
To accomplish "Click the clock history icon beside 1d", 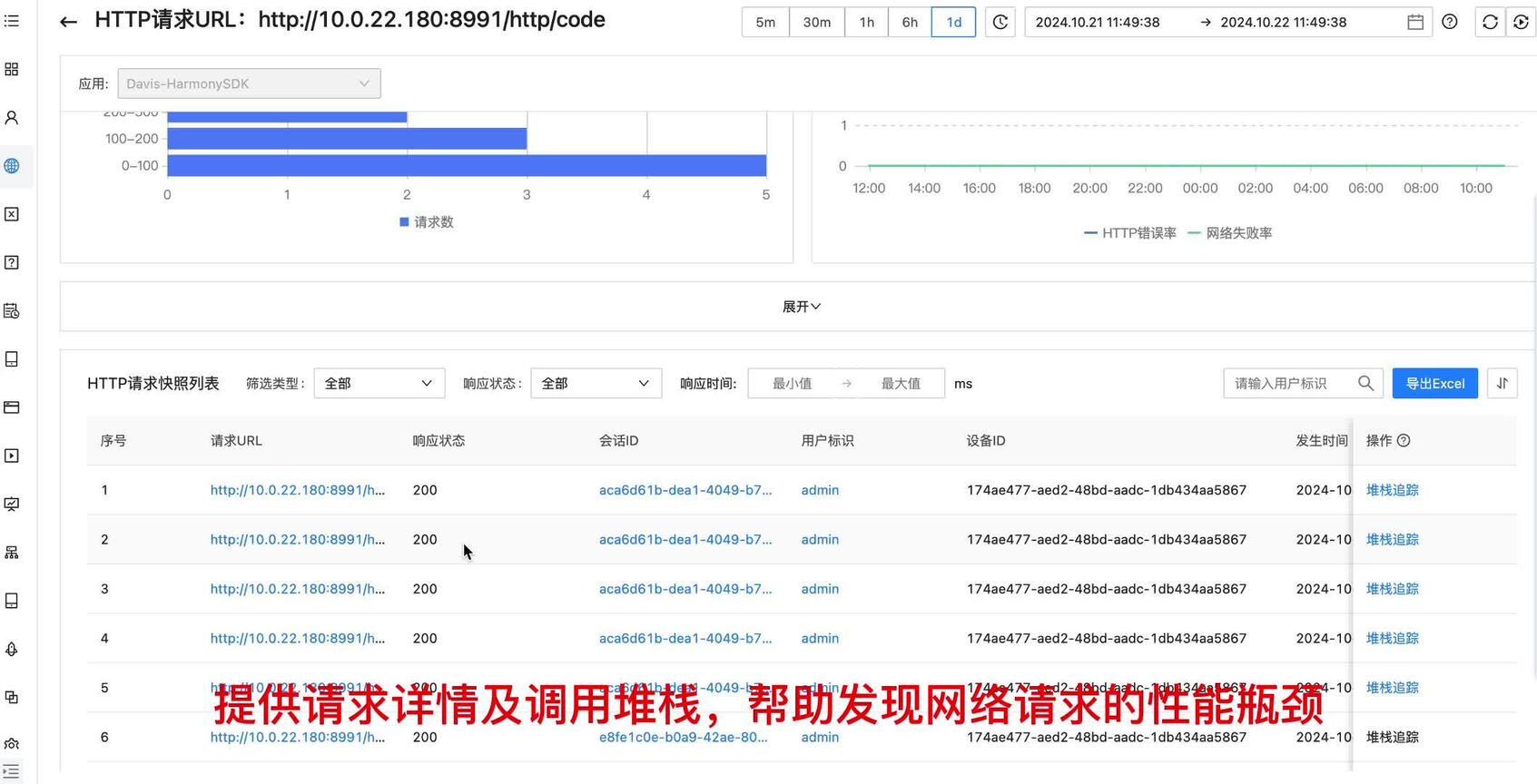I will [x=1000, y=22].
